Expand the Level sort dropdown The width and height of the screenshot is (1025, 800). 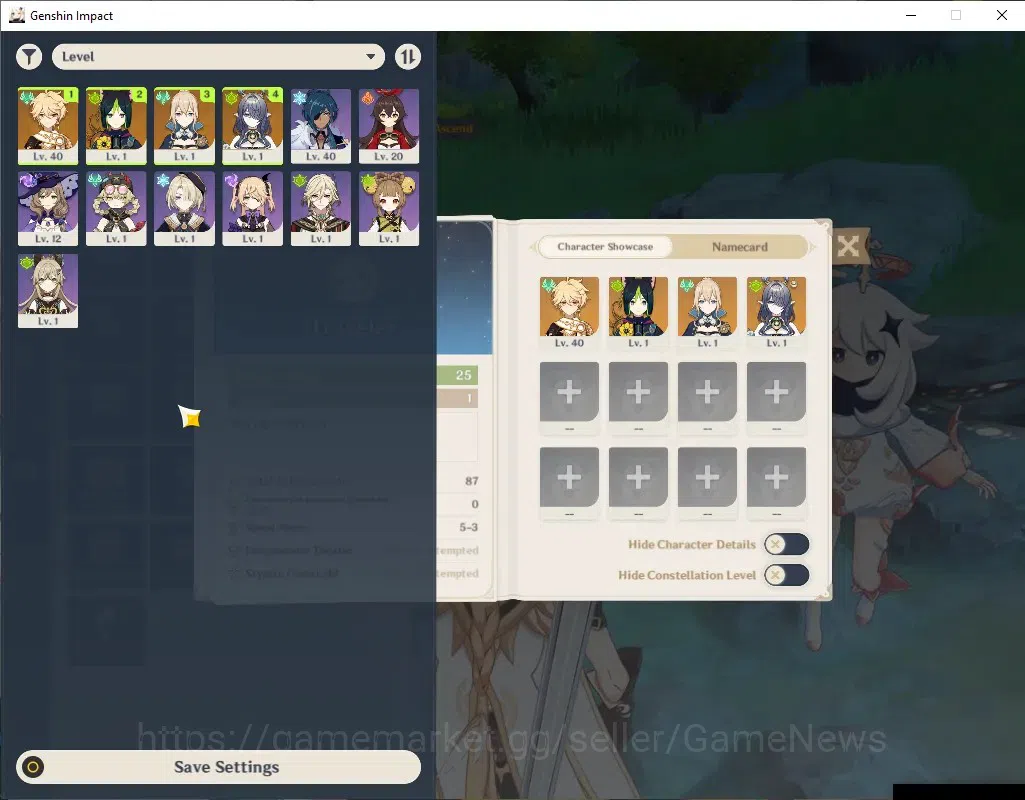click(218, 57)
